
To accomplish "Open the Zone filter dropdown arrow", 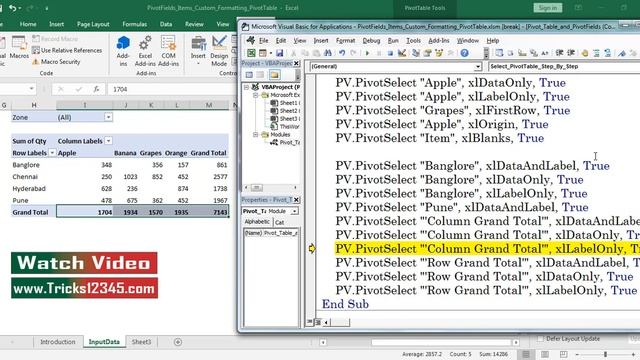I will pyautogui.click(x=108, y=117).
